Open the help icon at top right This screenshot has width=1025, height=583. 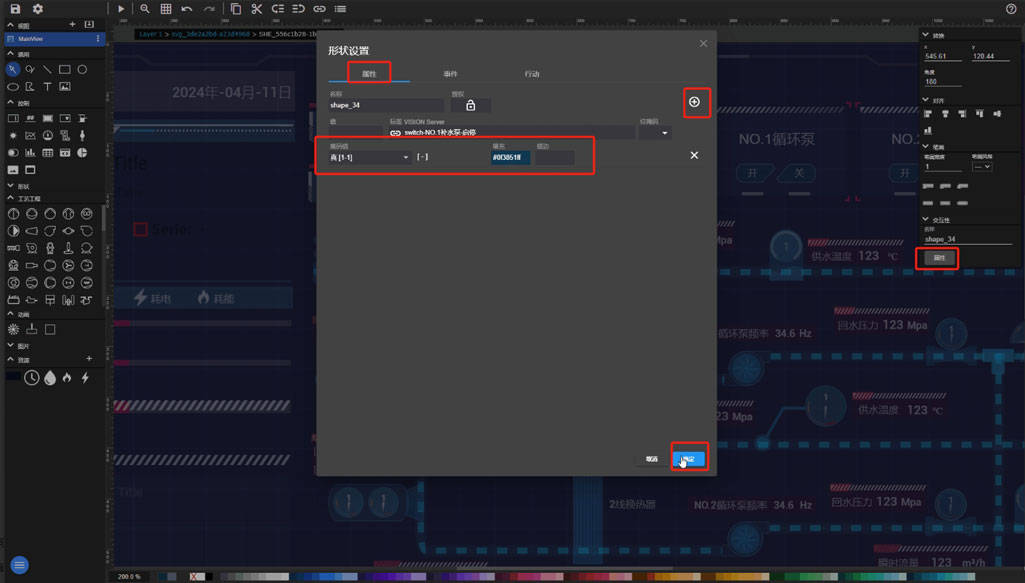1010,9
